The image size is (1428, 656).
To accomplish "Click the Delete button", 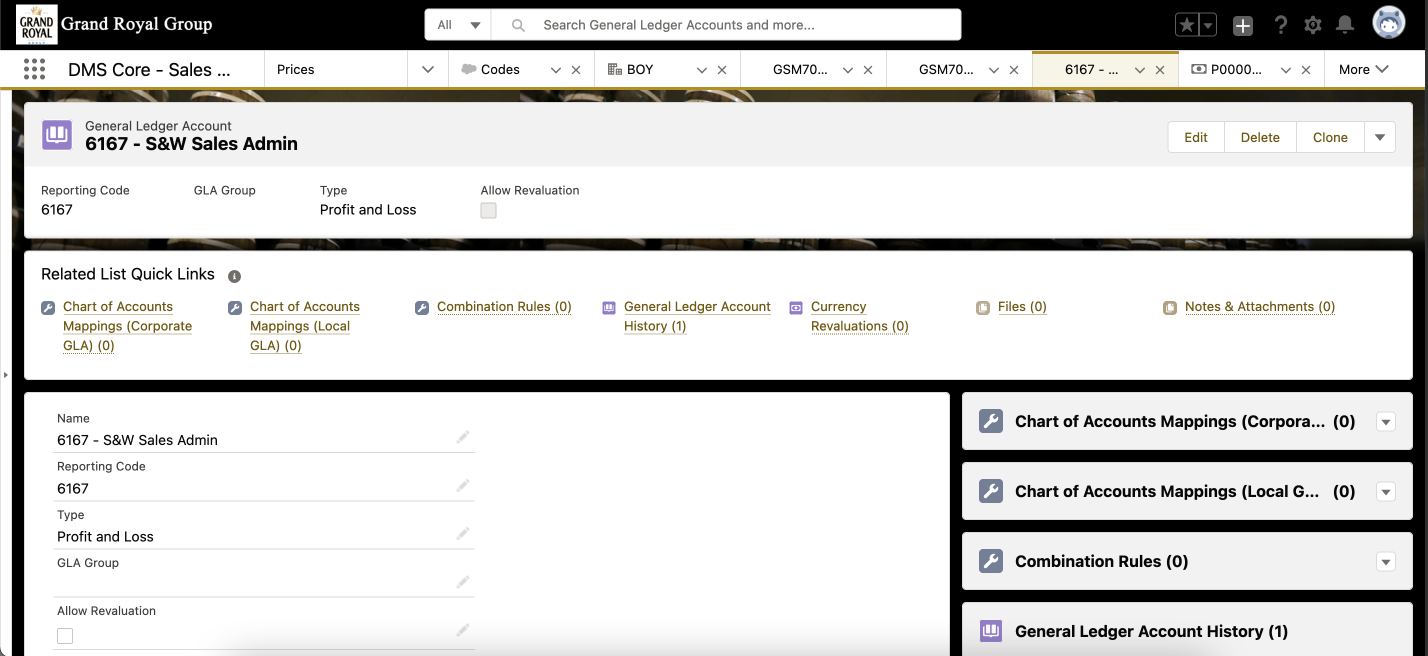I will coord(1260,137).
